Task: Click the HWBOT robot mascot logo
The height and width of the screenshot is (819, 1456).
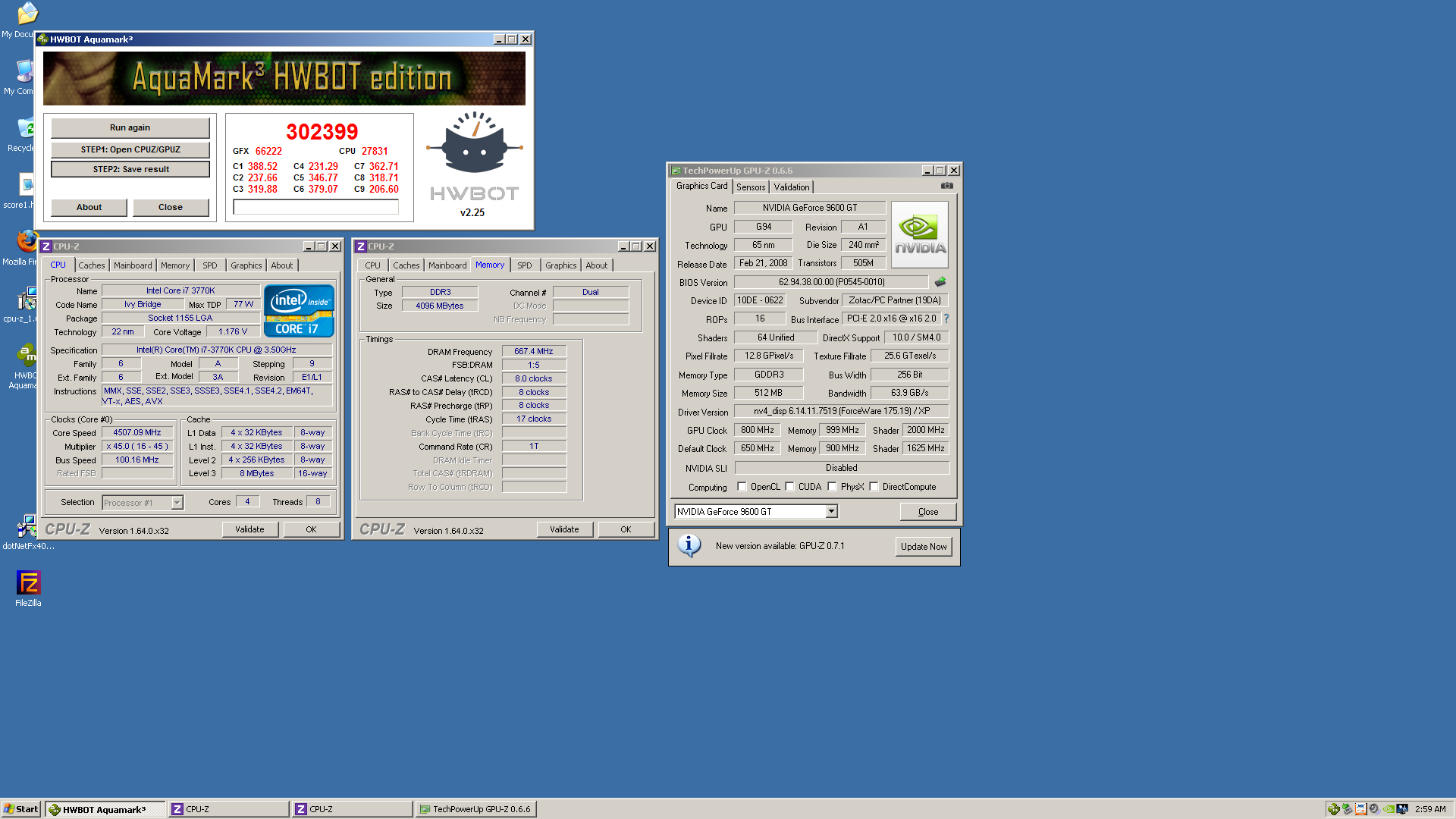Action: tap(474, 143)
